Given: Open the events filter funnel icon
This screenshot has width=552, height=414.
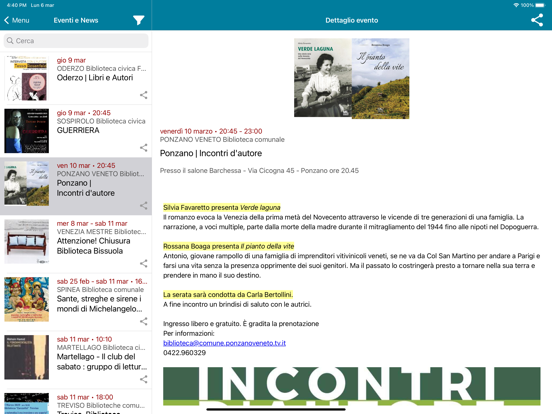Looking at the screenshot, I should (139, 20).
